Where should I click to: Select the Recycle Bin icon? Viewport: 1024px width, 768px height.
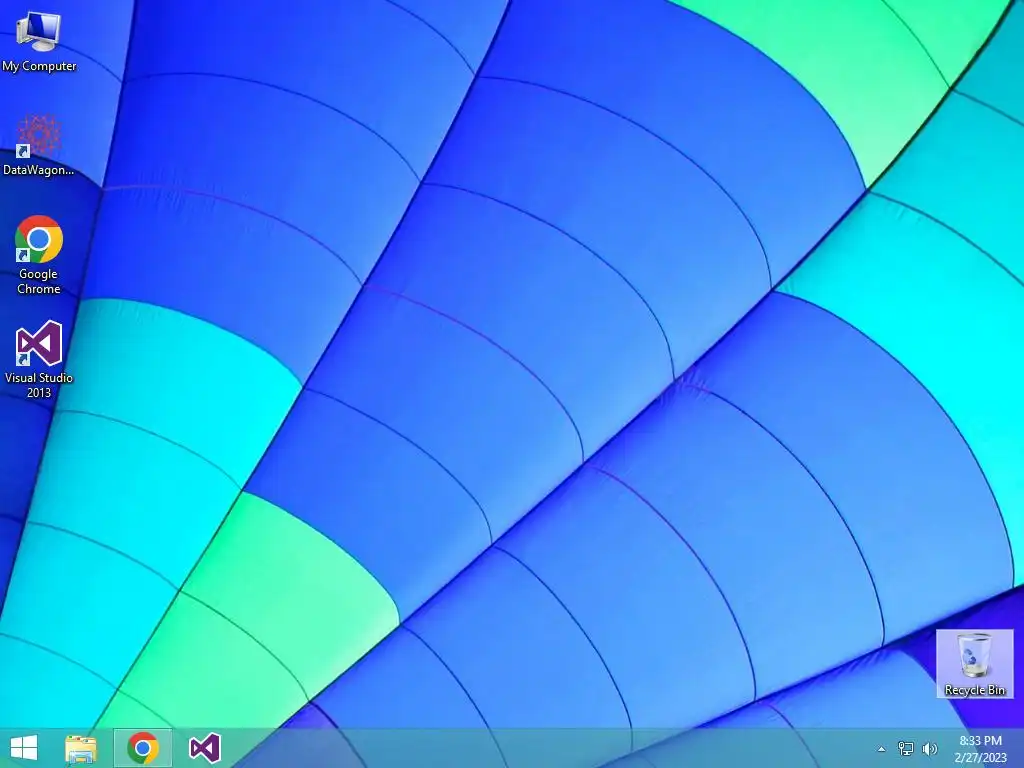[x=974, y=664]
